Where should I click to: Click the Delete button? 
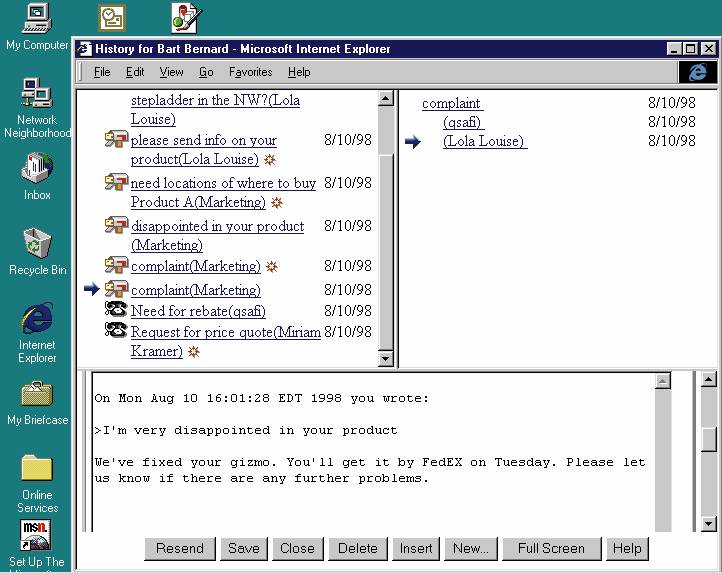coord(357,548)
